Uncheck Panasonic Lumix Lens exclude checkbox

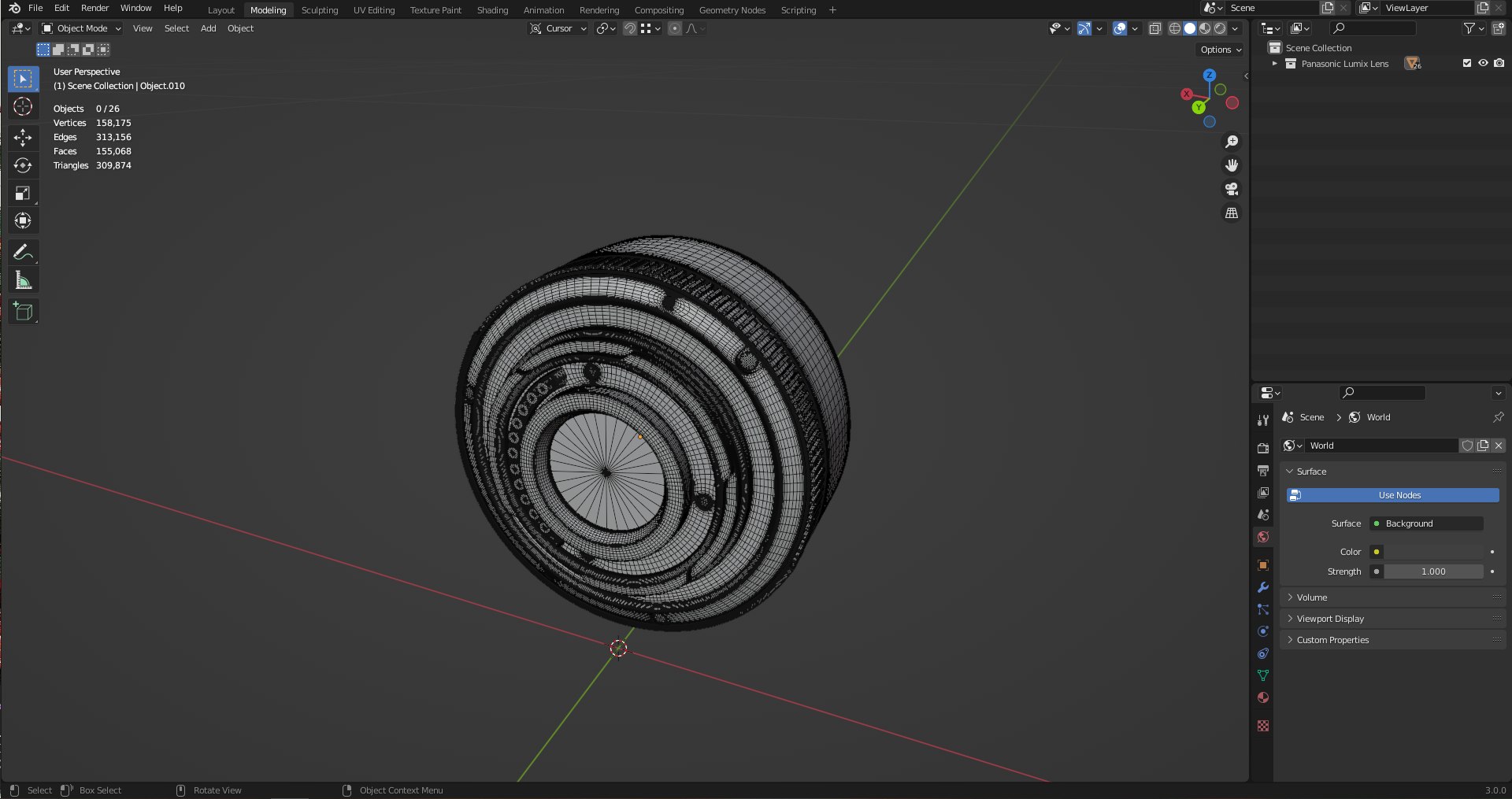[x=1467, y=63]
